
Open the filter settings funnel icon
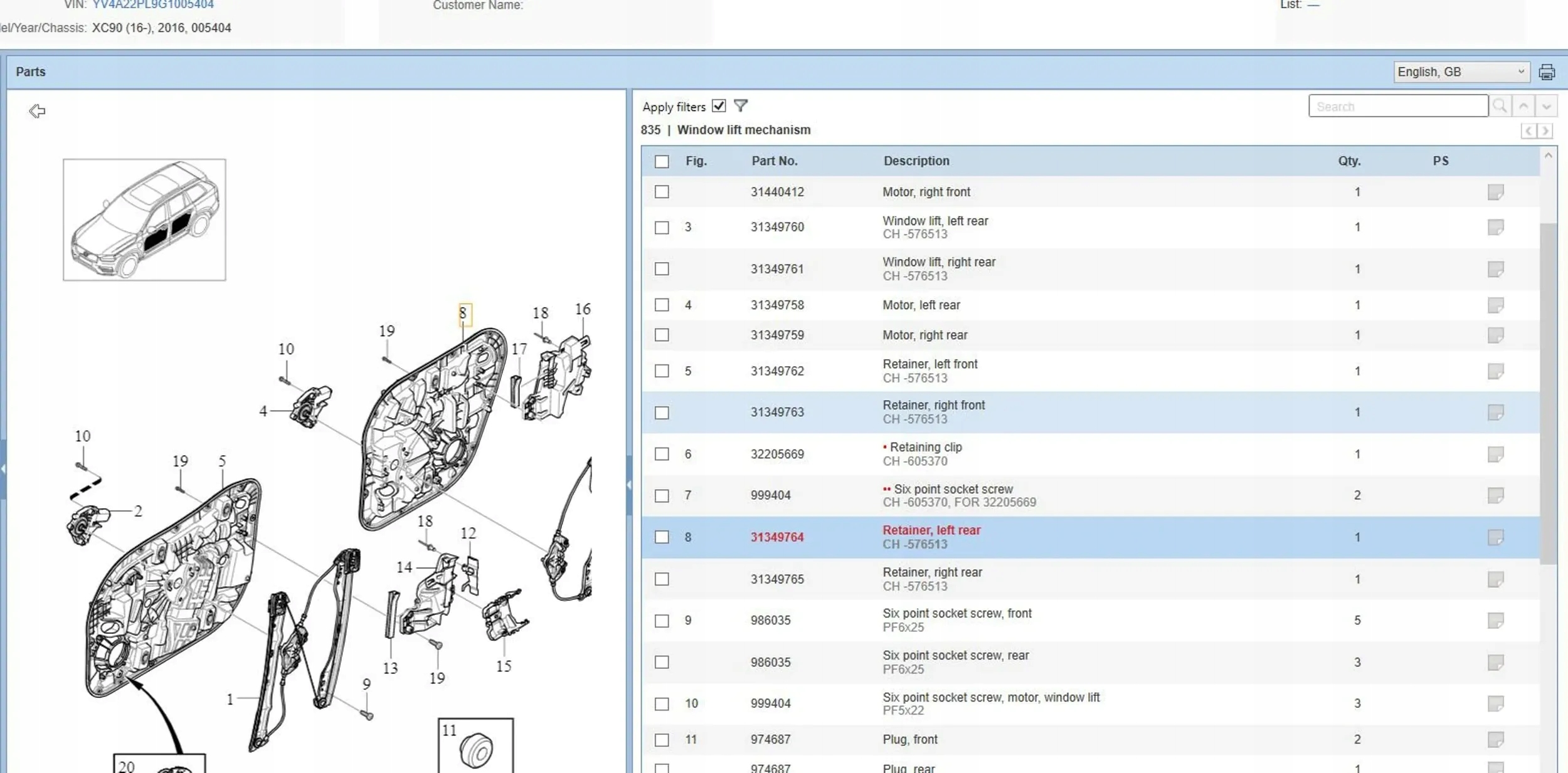(x=741, y=106)
